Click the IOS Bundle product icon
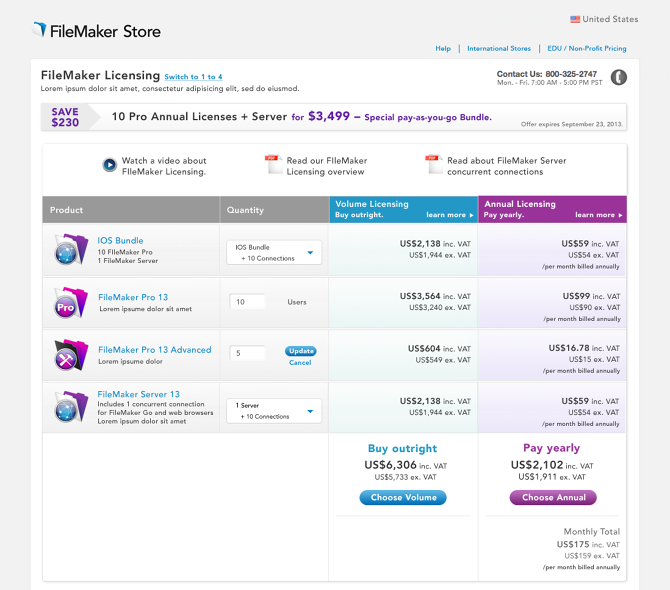The height and width of the screenshot is (590, 670). click(71, 250)
